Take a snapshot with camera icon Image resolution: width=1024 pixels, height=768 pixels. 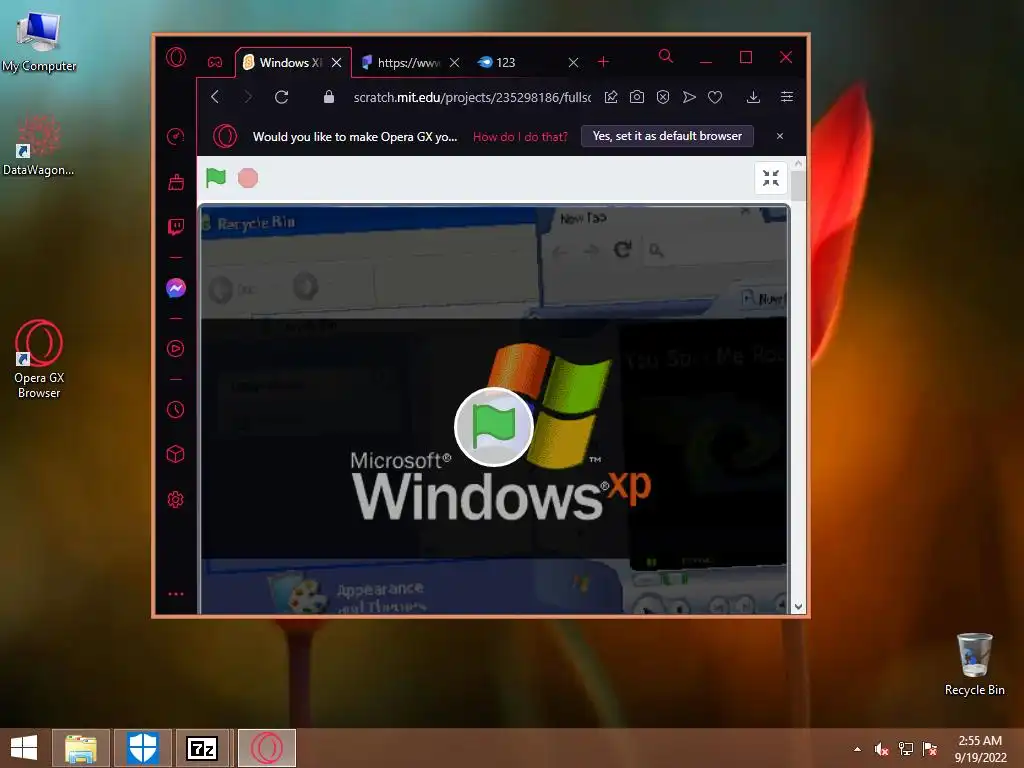pos(637,97)
